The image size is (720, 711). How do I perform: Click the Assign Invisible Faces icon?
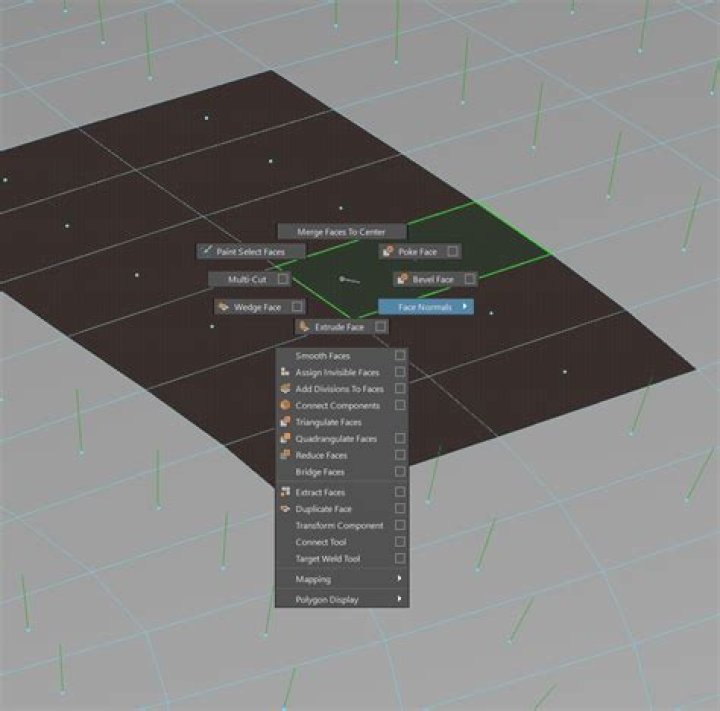[285, 372]
